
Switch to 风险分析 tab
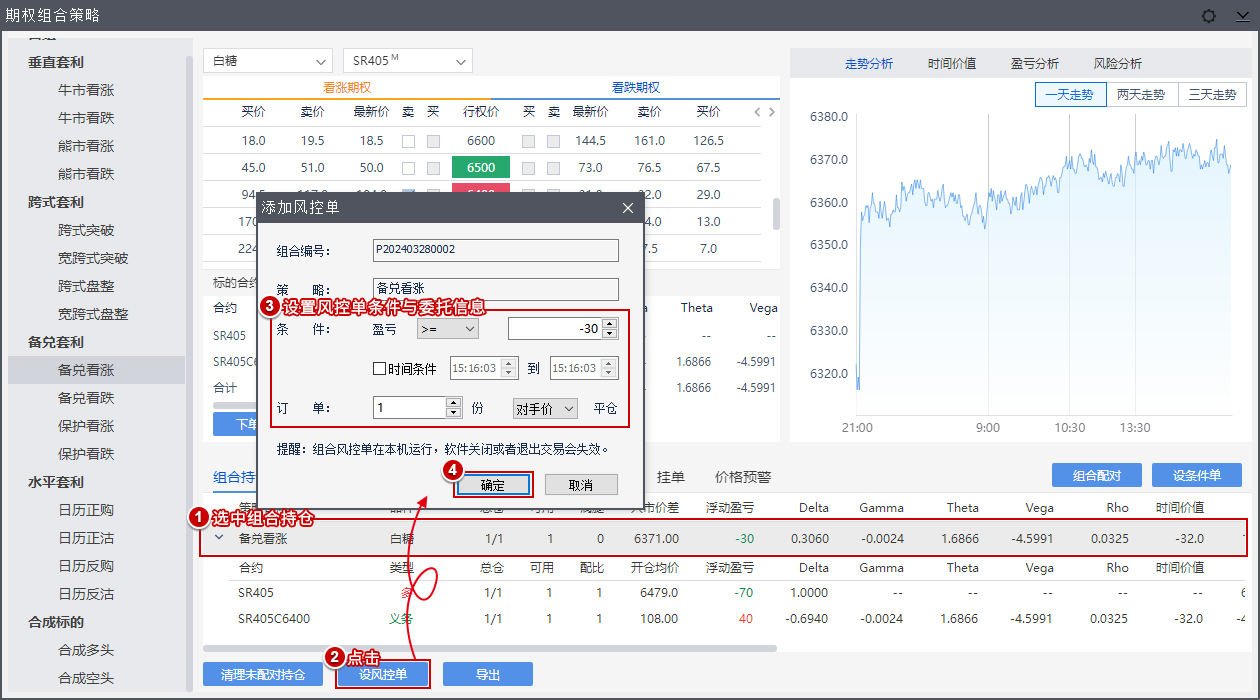coord(1118,63)
